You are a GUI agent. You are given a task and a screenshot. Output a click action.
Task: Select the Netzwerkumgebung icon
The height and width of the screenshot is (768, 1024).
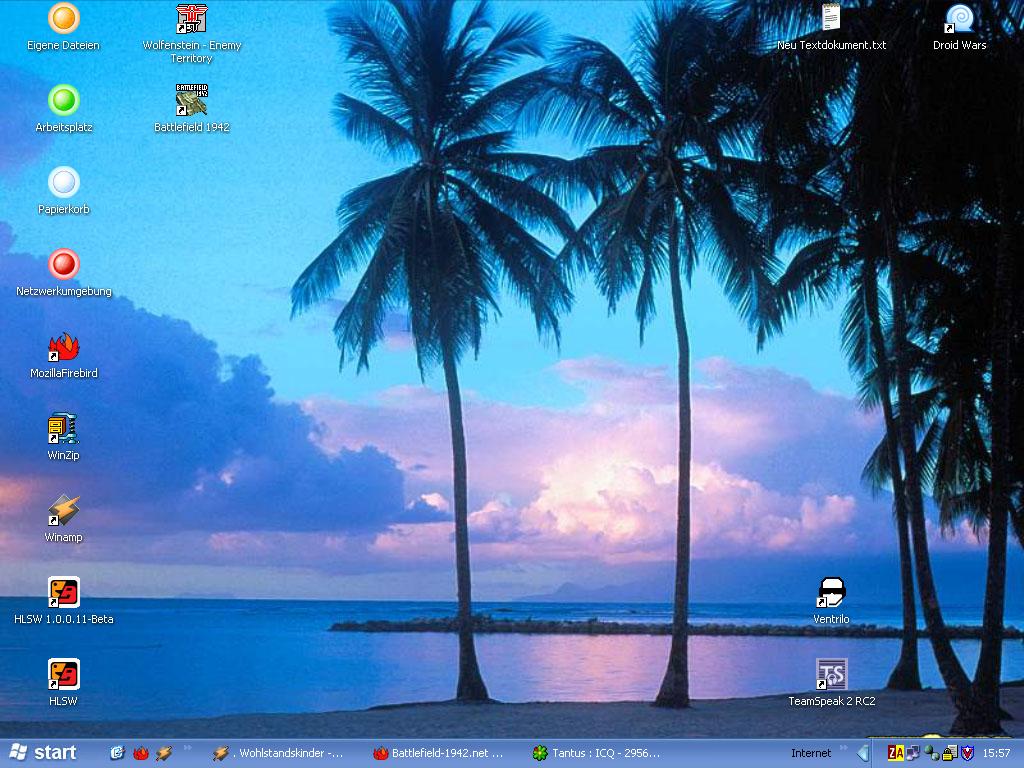pyautogui.click(x=64, y=265)
